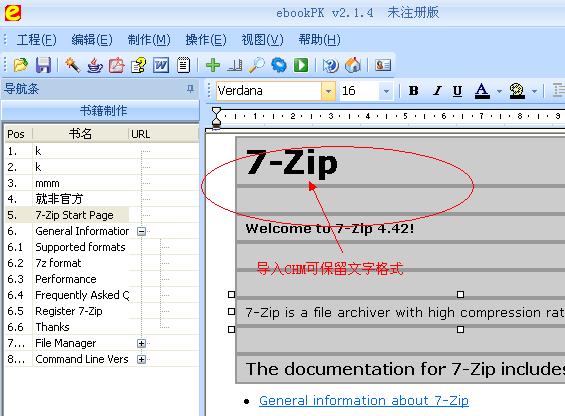Open the font size 16 dropdown
The height and width of the screenshot is (416, 565).
tap(386, 91)
